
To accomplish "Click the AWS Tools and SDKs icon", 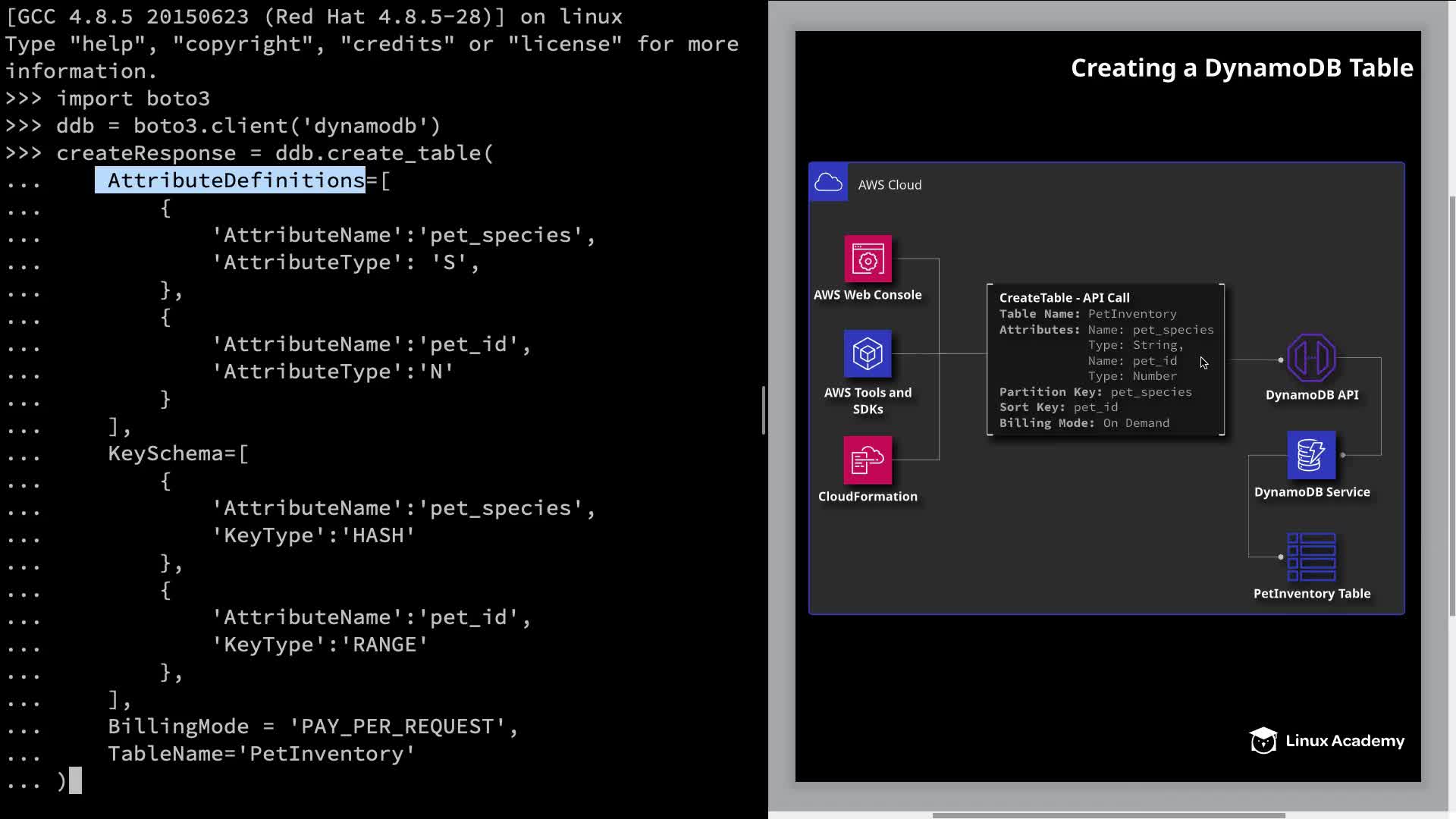I will [x=868, y=353].
